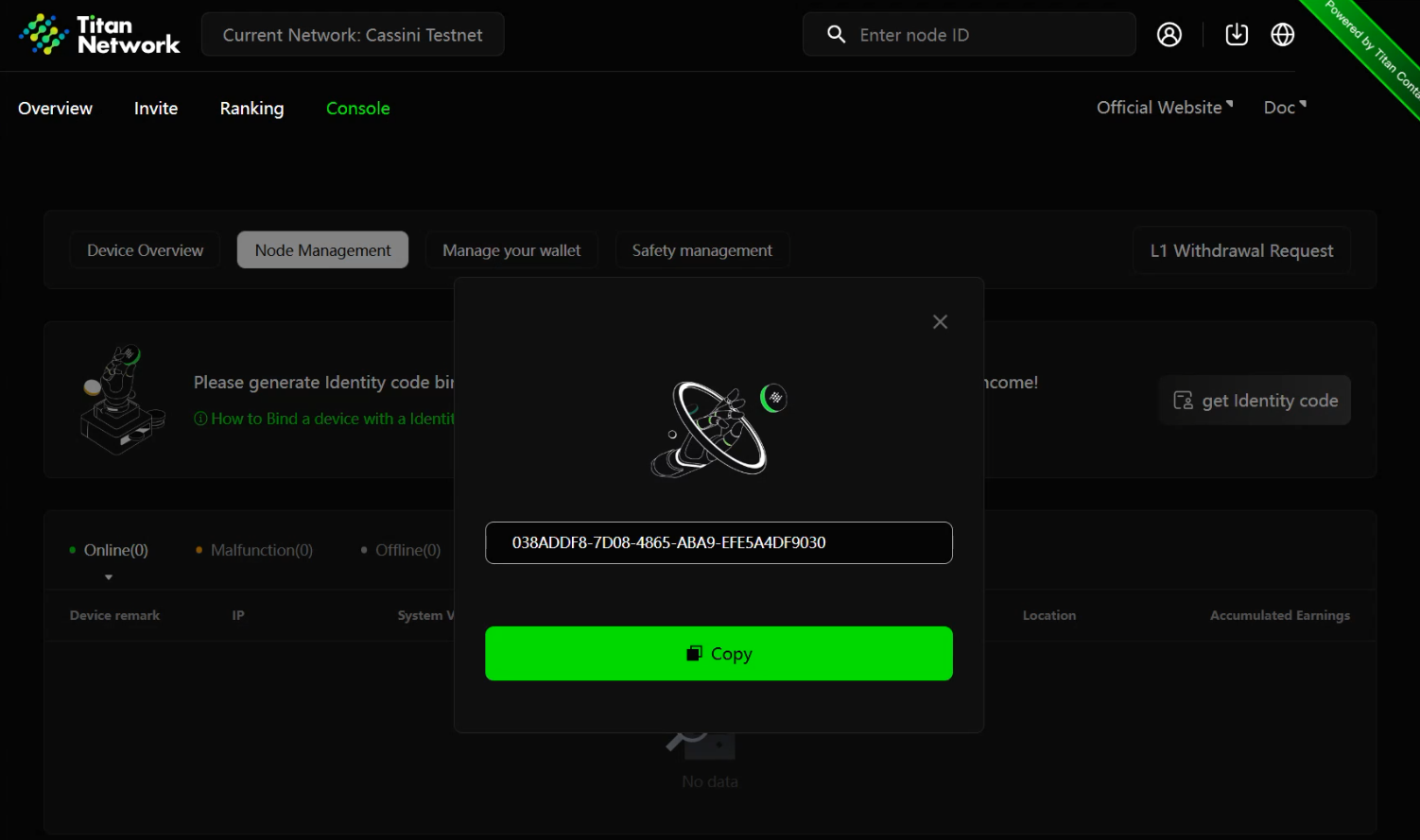Click the get Identity code button
The image size is (1420, 840).
1255,401
